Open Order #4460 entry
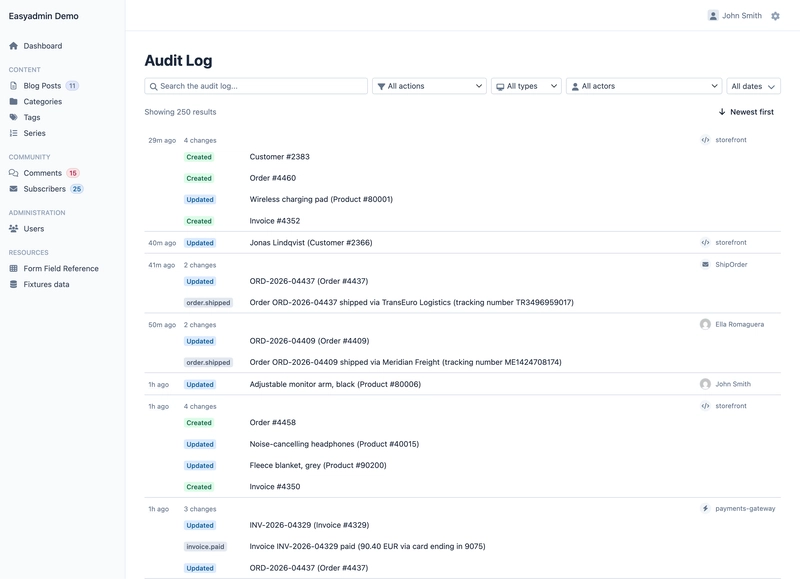This screenshot has height=579, width=800. tap(273, 178)
